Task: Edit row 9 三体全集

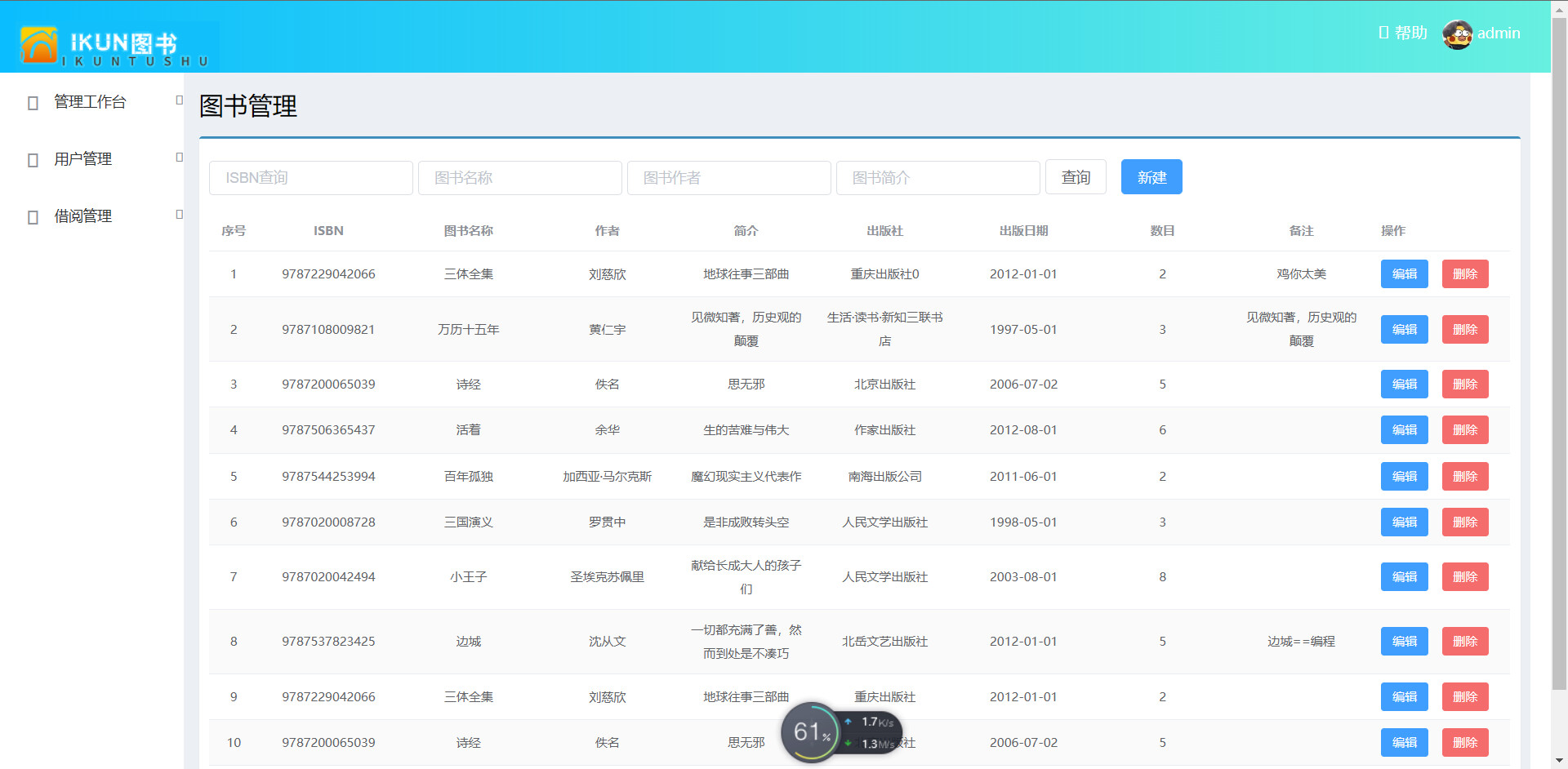Action: point(1404,697)
